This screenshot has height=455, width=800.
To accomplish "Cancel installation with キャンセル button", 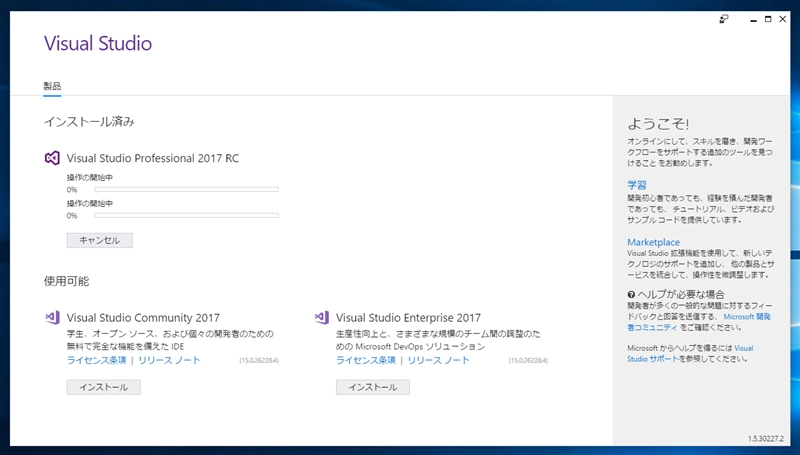I will click(99, 240).
